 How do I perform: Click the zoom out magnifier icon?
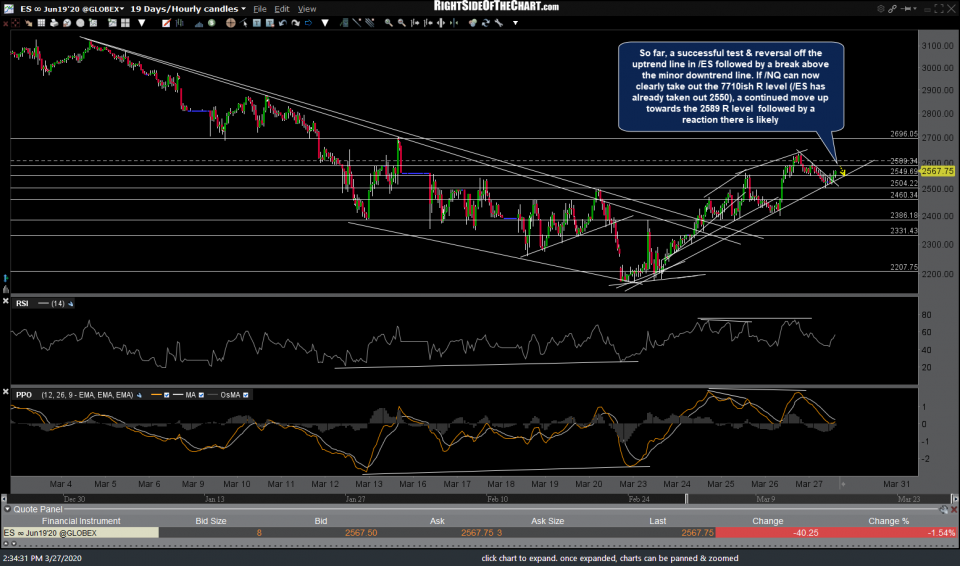(401, 23)
